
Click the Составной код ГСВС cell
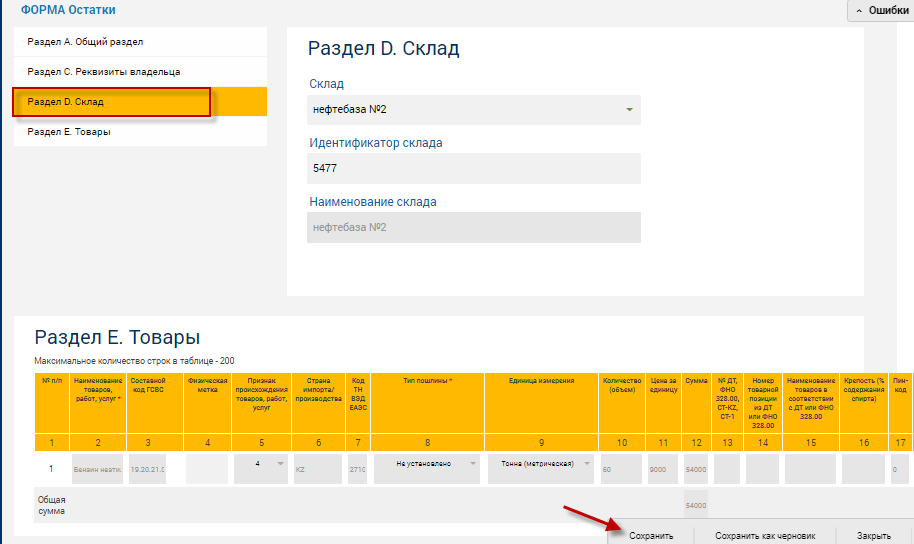point(147,468)
